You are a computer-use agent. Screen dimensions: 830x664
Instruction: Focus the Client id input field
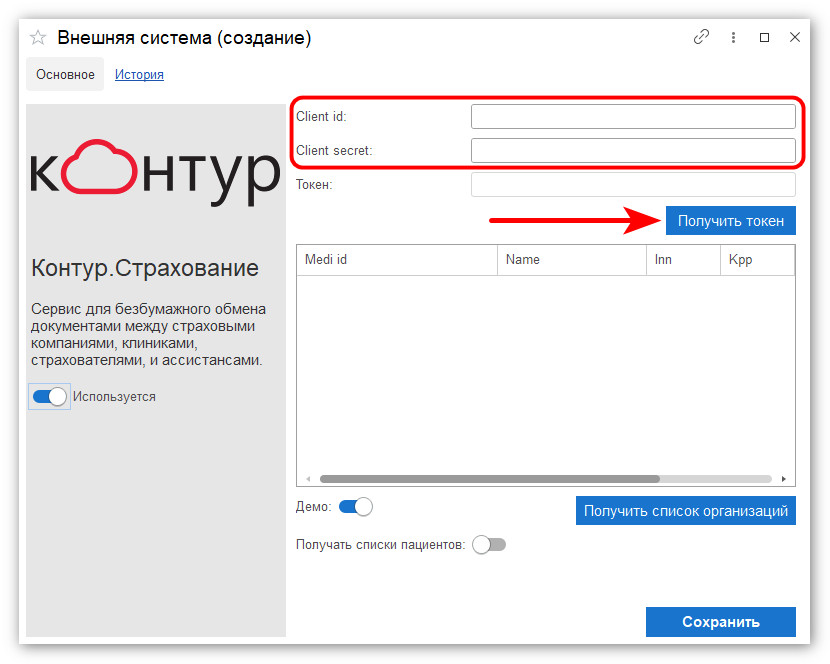(633, 116)
